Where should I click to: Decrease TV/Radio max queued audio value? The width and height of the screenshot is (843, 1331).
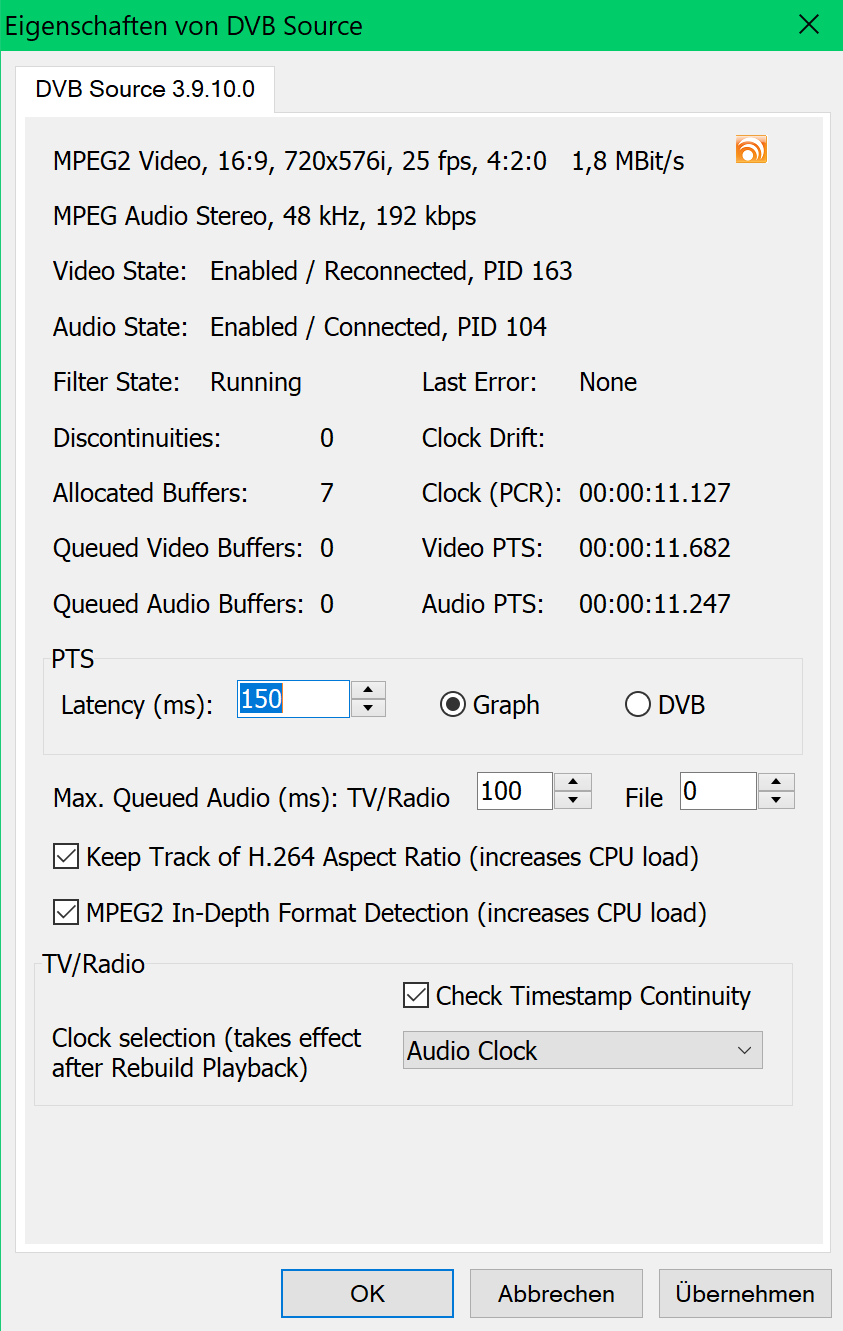(572, 800)
